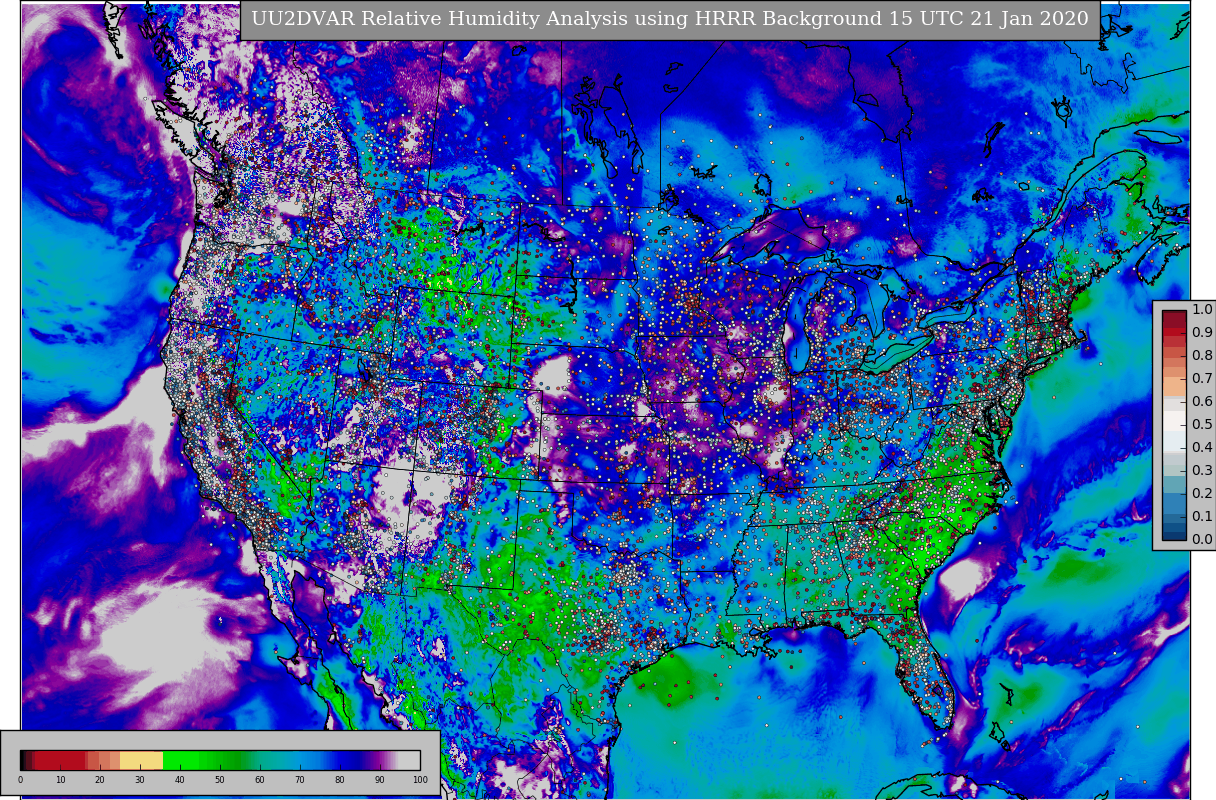Image resolution: width=1216 pixels, height=800 pixels.
Task: Click the '30' tick label on the humidity colorbar
Action: click(140, 780)
